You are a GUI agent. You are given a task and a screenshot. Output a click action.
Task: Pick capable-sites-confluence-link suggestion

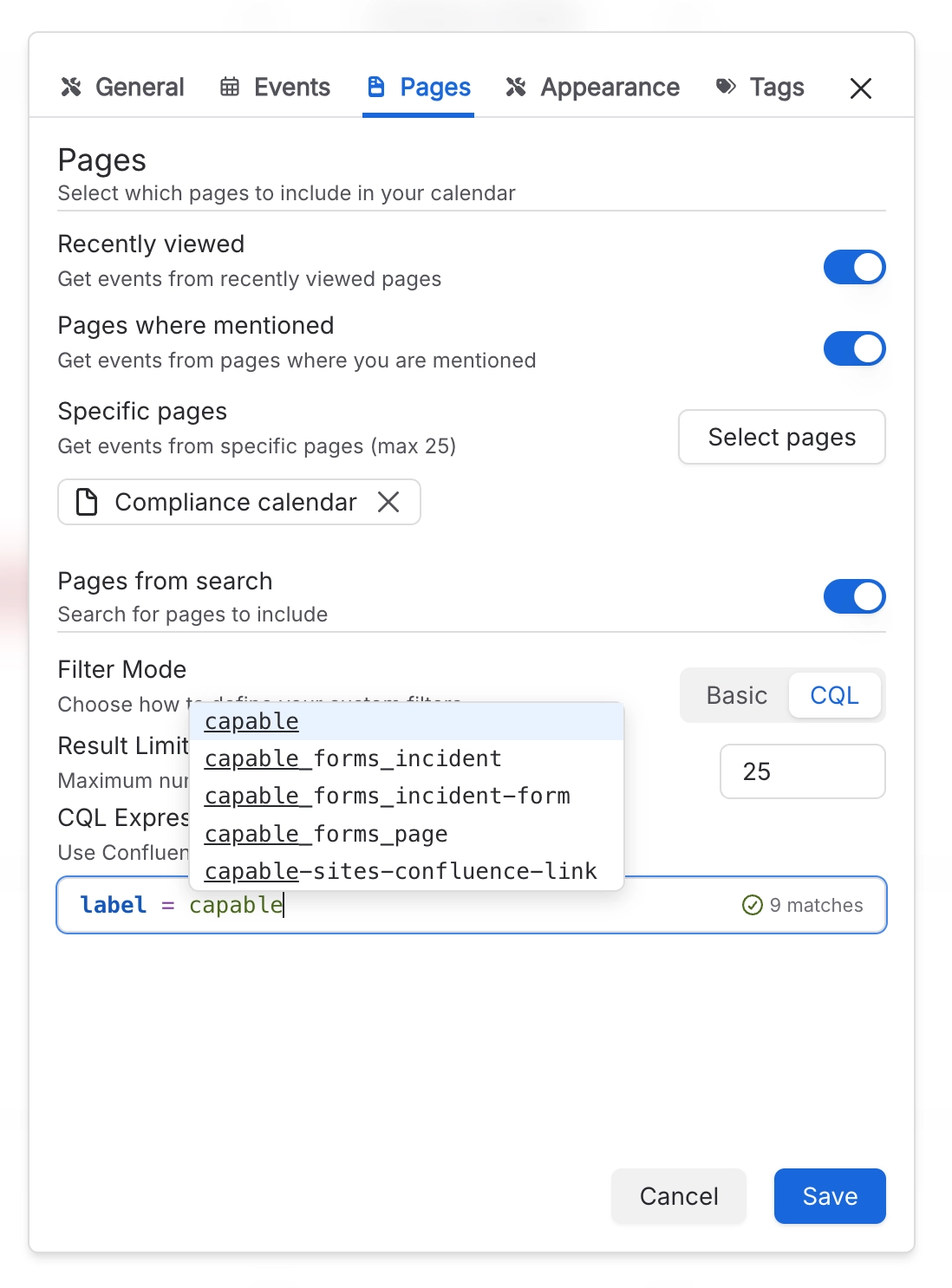point(407,871)
